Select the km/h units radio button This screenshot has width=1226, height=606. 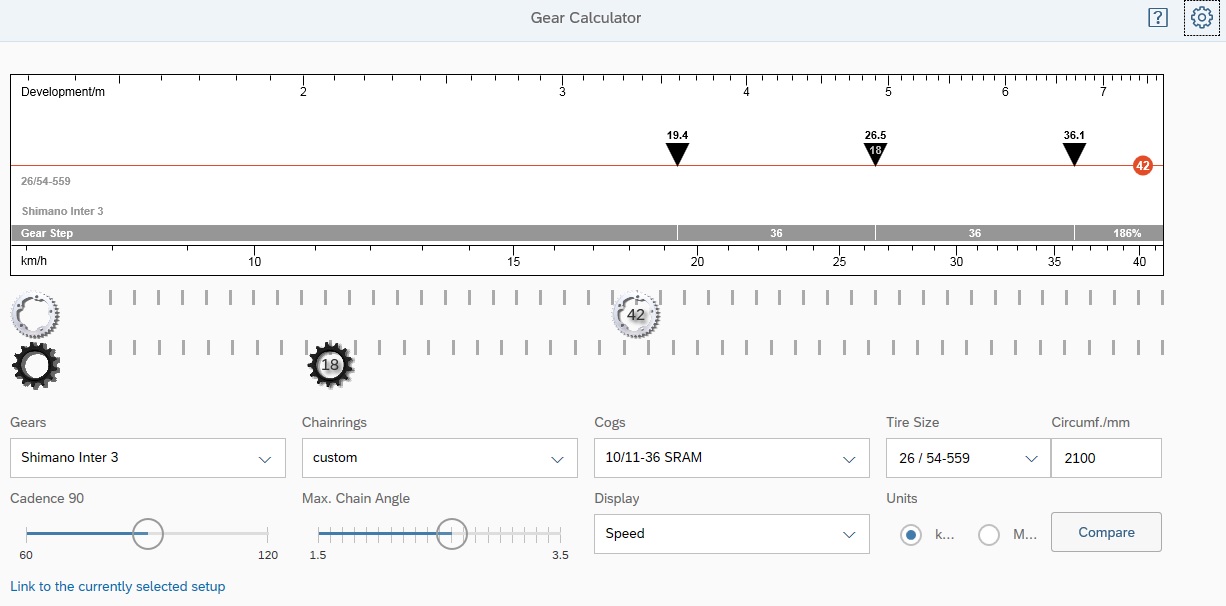[910, 535]
